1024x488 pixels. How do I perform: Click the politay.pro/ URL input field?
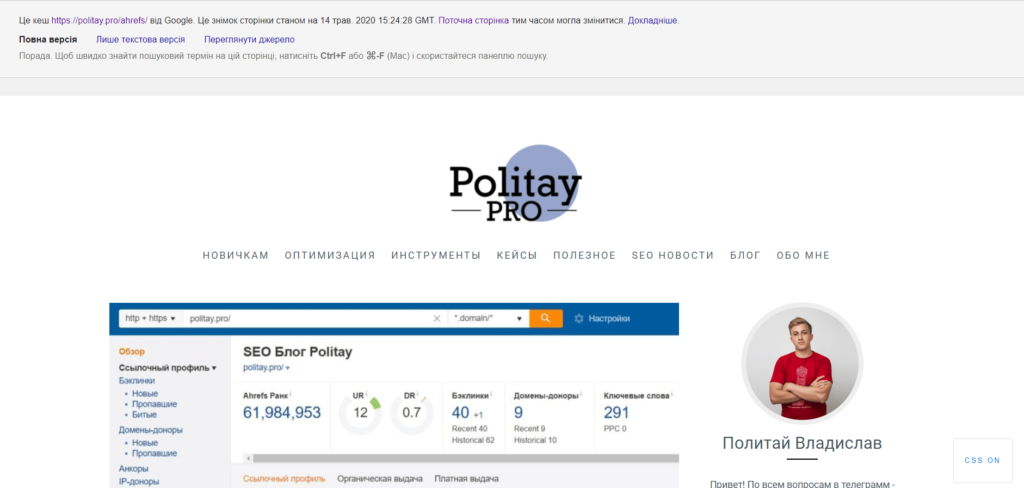[308, 318]
